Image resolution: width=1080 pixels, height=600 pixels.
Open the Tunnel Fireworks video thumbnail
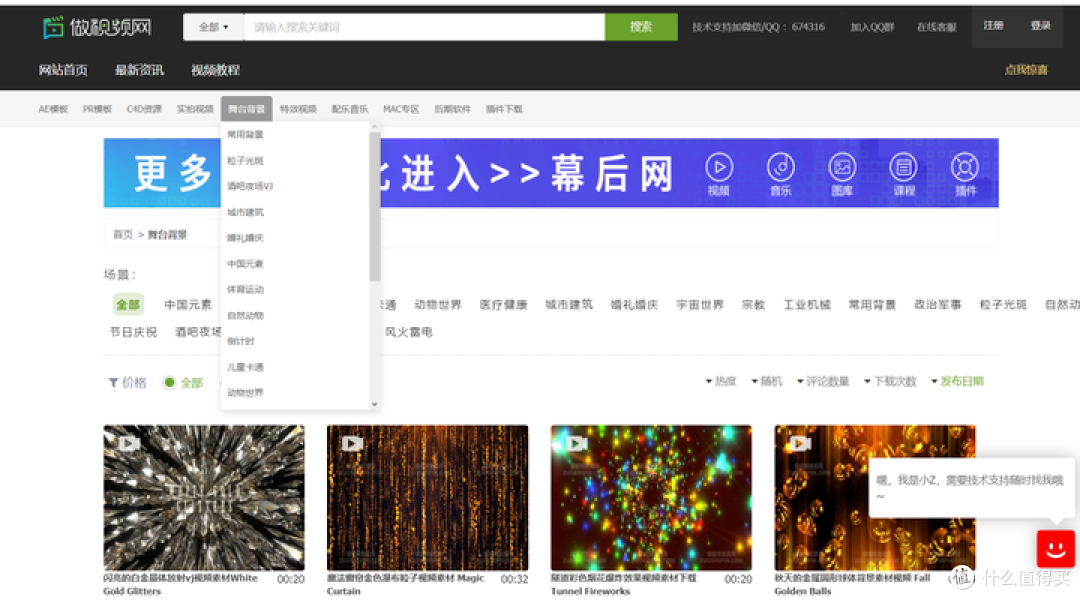pyautogui.click(x=652, y=497)
